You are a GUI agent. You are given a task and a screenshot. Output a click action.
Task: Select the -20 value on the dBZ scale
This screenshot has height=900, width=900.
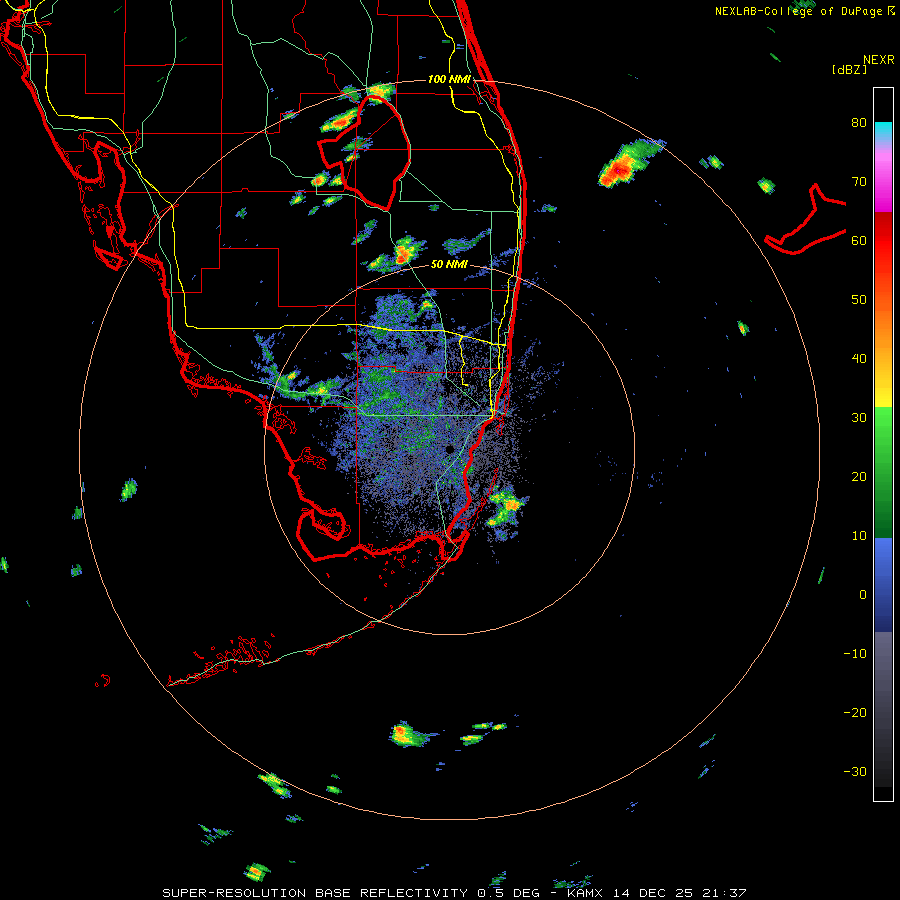pyautogui.click(x=855, y=713)
